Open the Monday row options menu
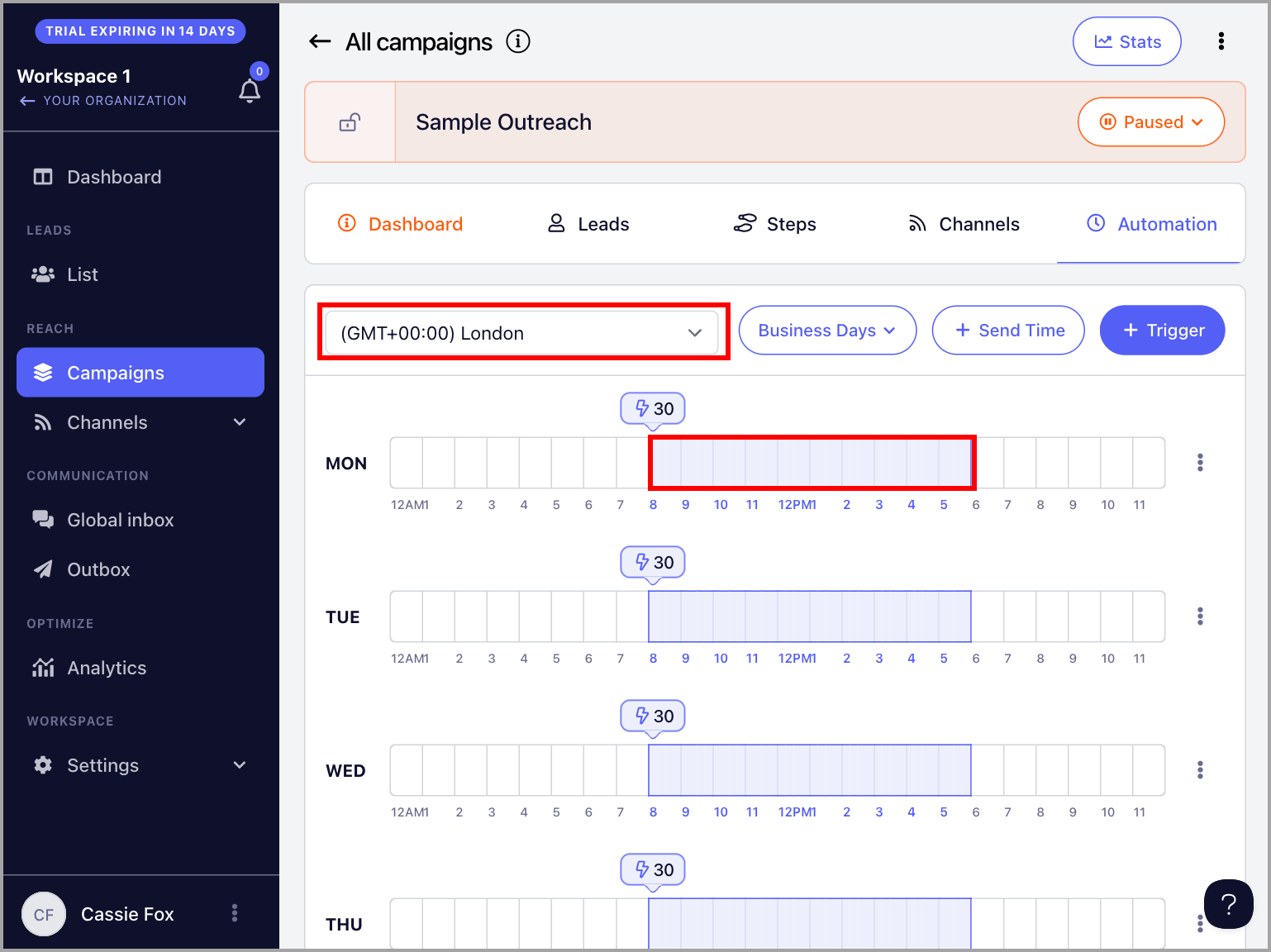This screenshot has width=1271, height=952. pyautogui.click(x=1200, y=463)
